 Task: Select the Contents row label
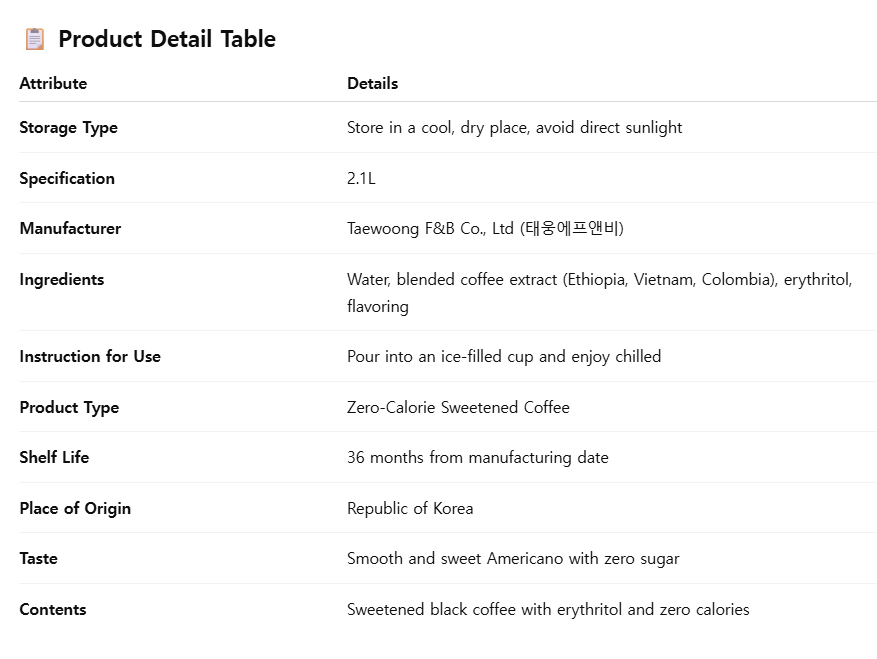[52, 609]
